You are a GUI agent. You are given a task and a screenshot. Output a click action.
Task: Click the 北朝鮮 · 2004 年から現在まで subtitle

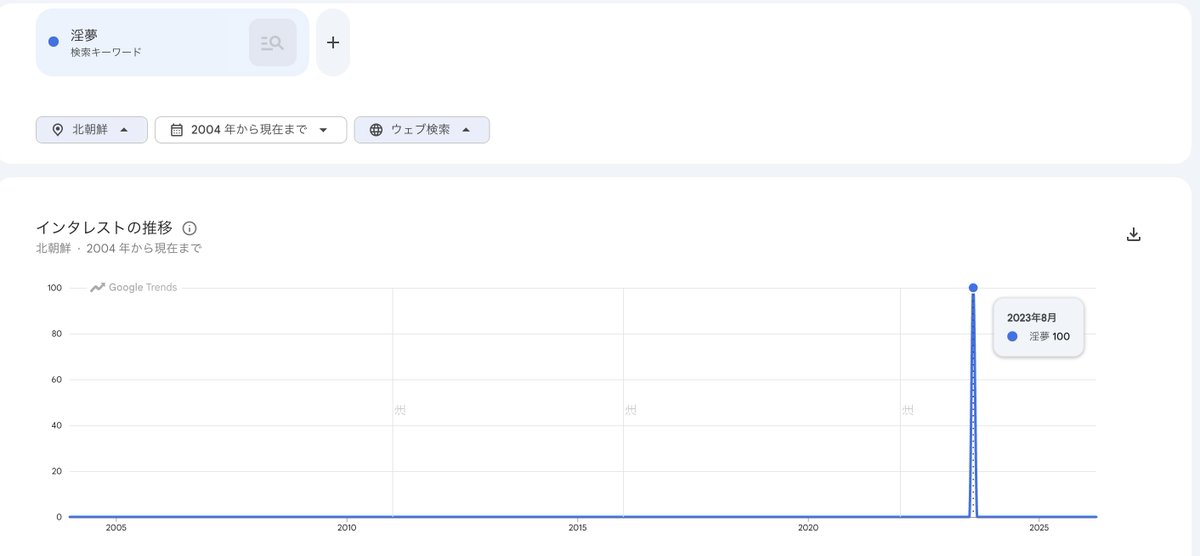click(x=119, y=248)
